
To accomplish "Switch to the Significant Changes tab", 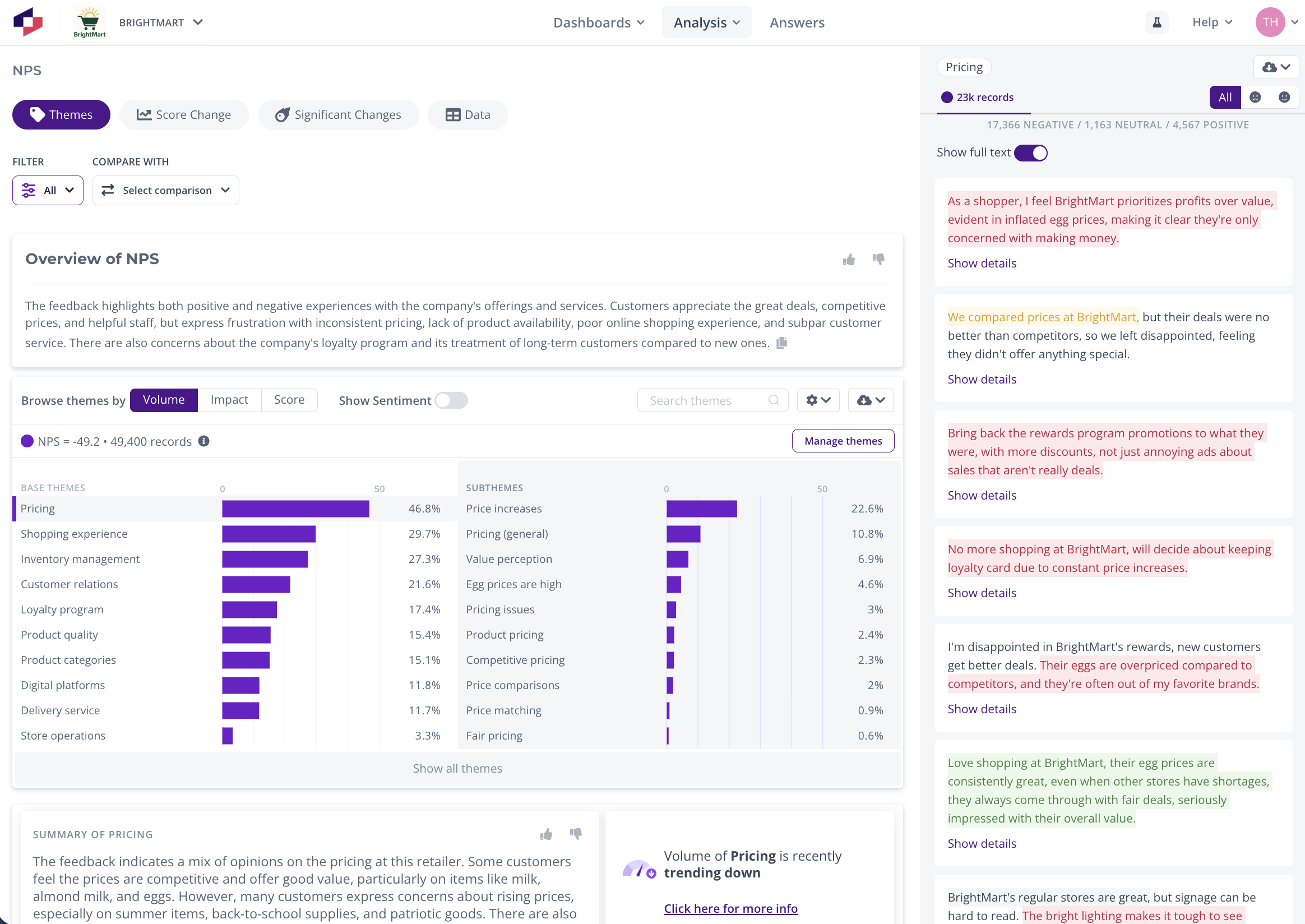I will (x=339, y=114).
